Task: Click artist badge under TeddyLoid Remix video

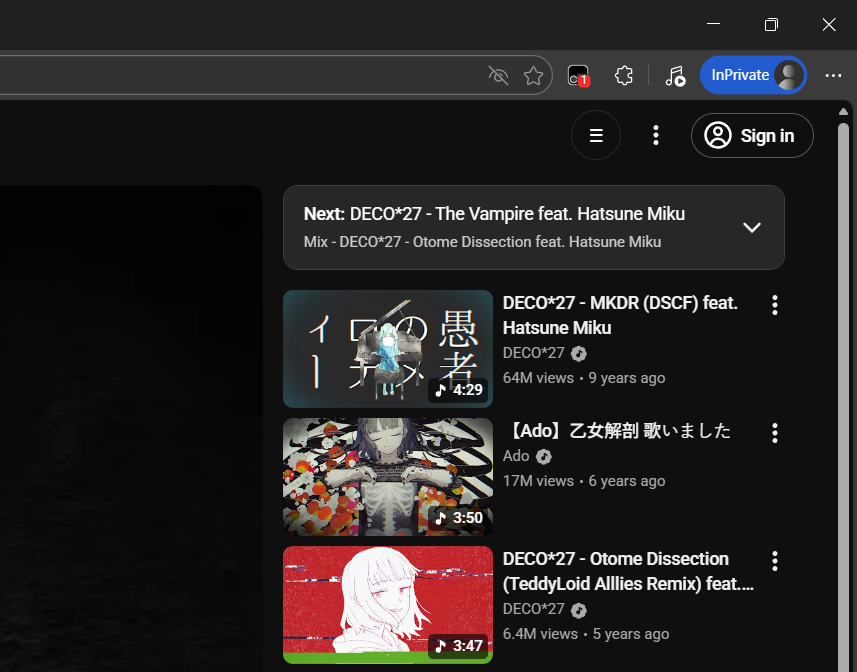Action: click(579, 610)
